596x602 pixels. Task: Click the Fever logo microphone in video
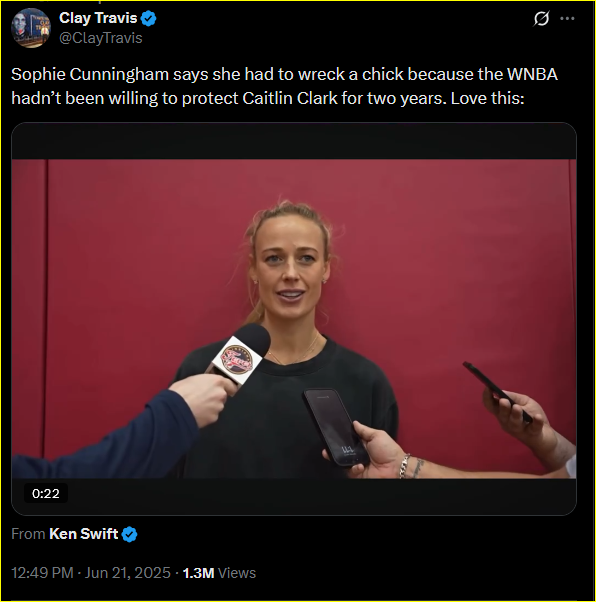click(x=239, y=356)
